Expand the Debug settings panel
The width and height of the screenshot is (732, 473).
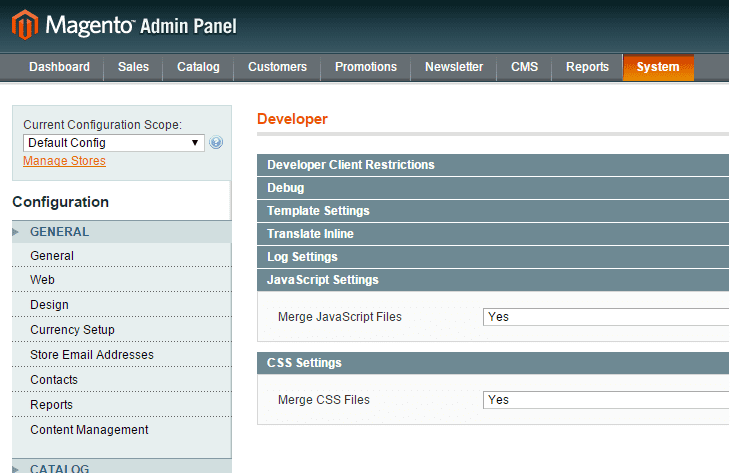pos(493,188)
